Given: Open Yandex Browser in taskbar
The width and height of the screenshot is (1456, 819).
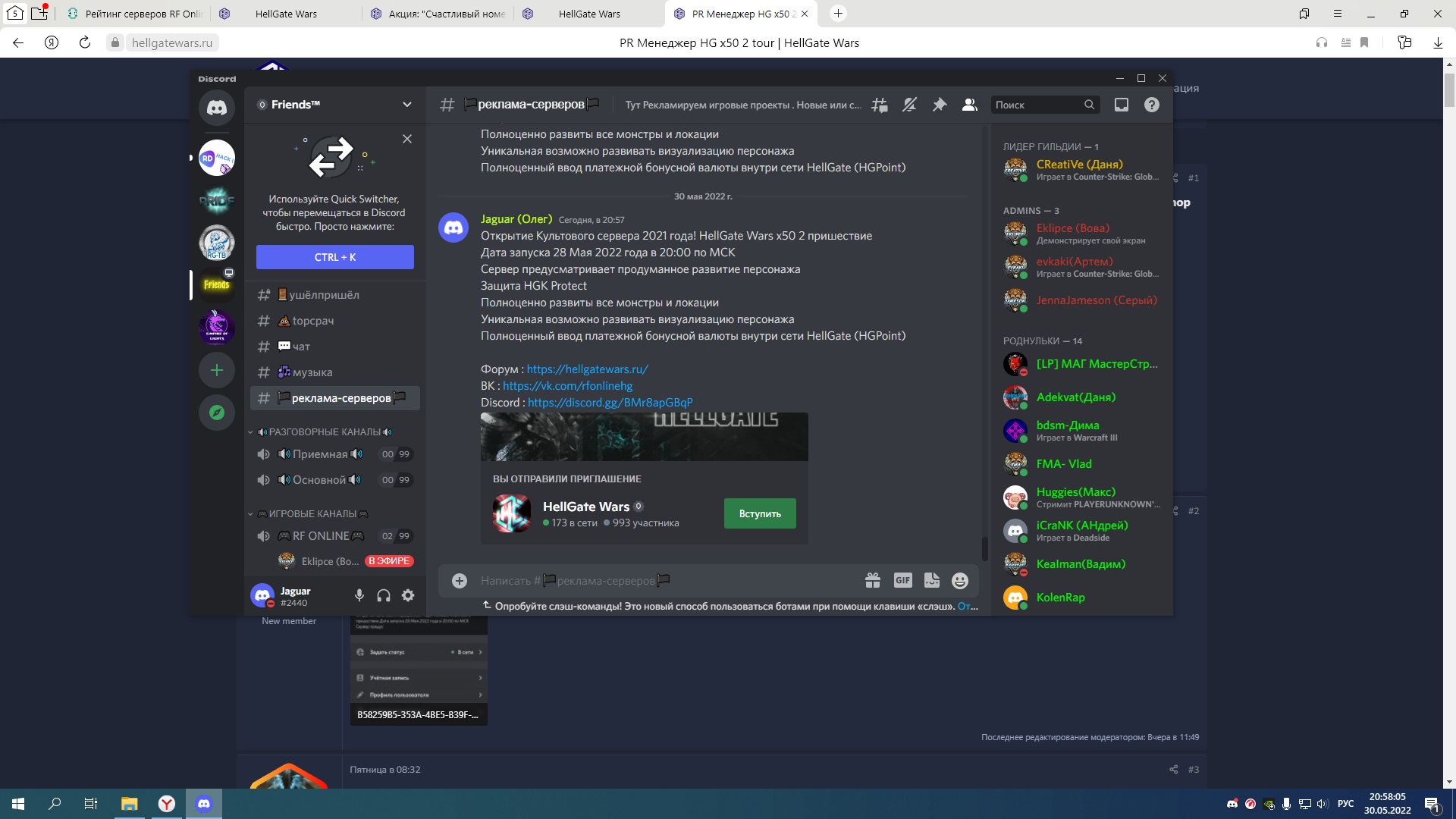Looking at the screenshot, I should (x=167, y=804).
